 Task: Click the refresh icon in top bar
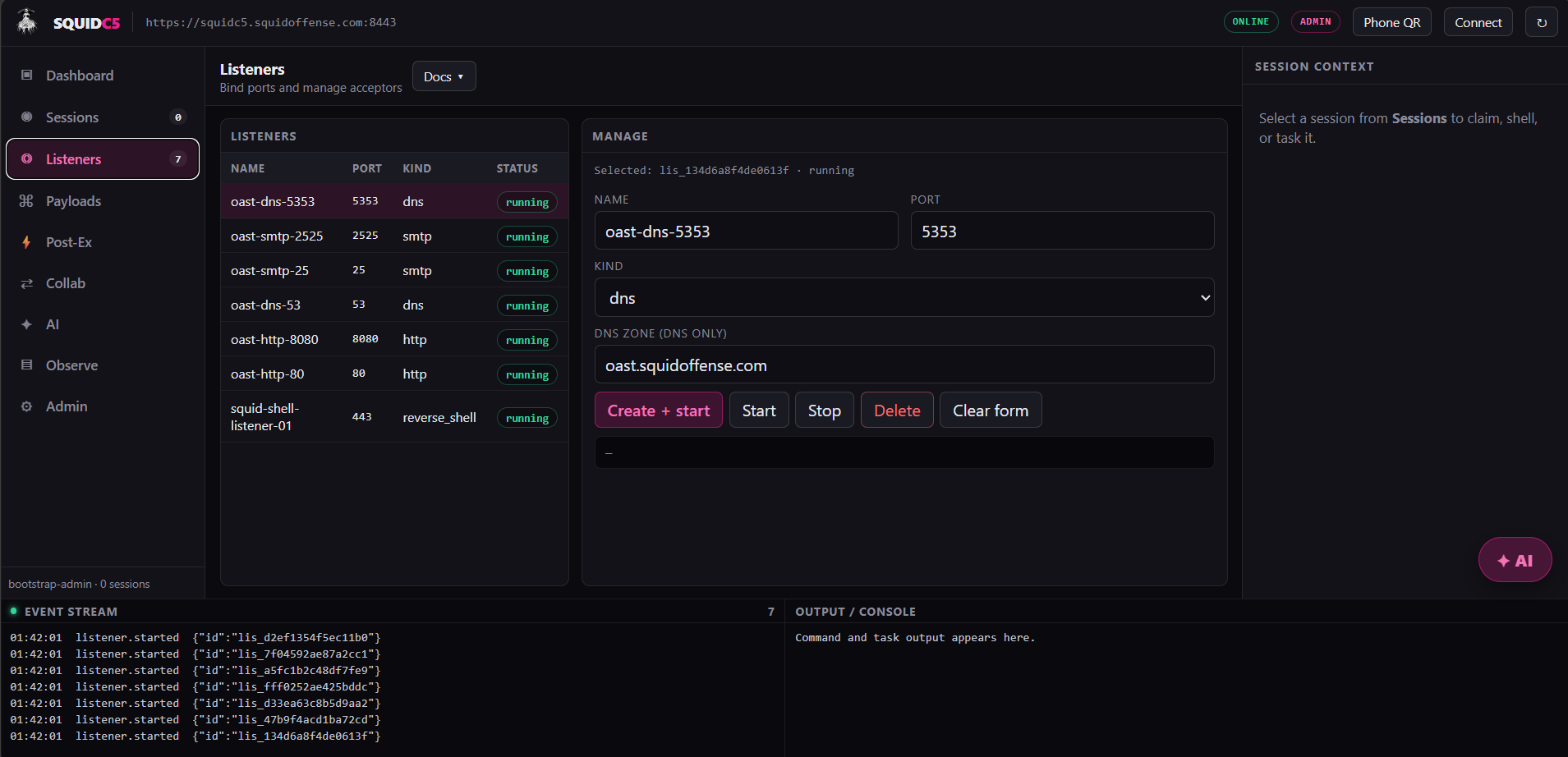1542,22
